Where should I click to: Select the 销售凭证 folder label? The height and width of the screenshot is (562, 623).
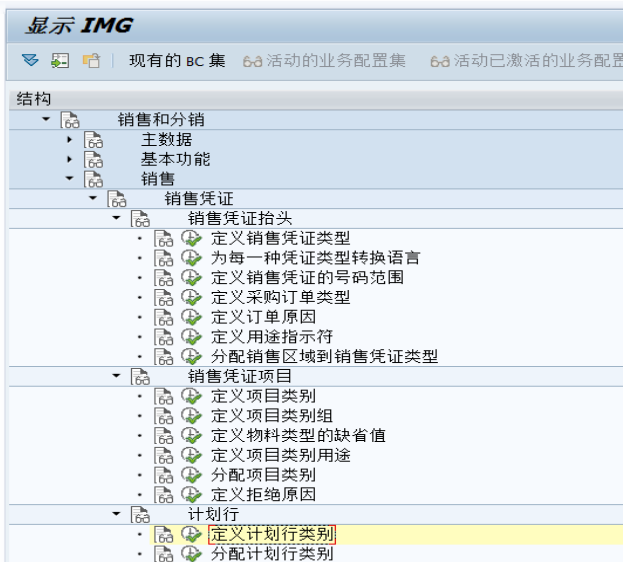tap(199, 198)
